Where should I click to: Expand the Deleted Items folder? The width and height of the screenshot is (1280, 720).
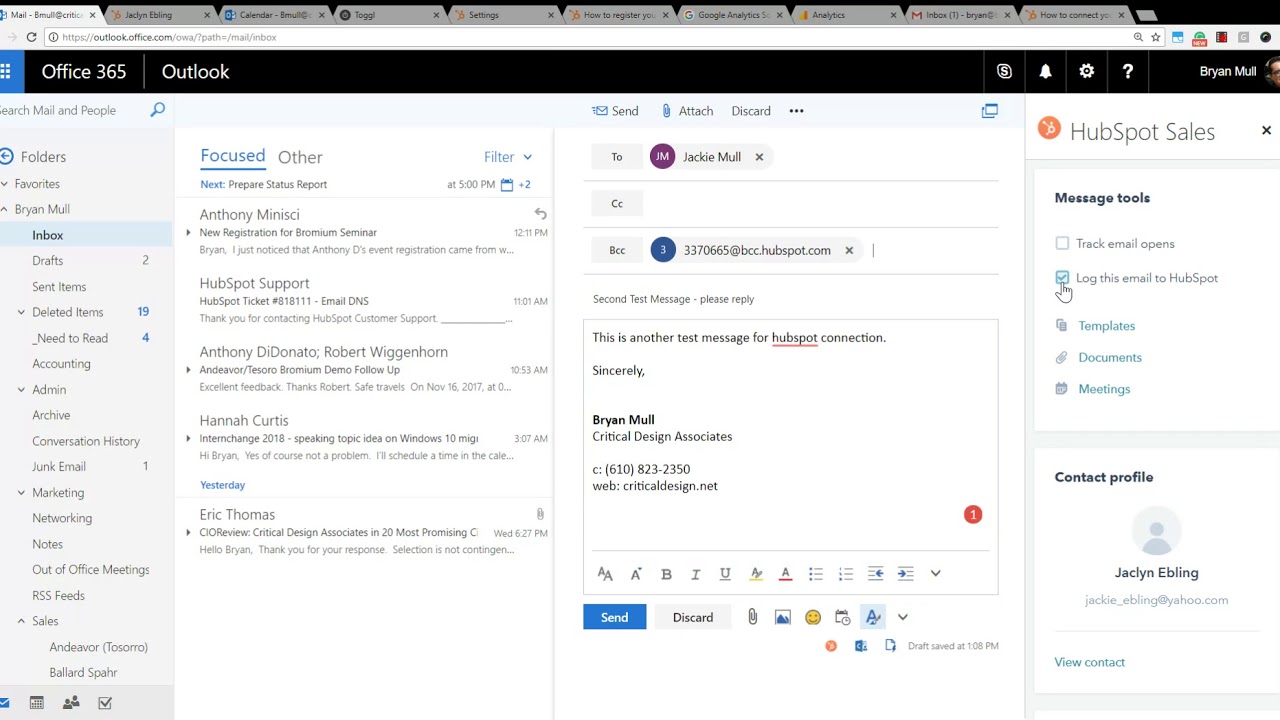click(21, 312)
